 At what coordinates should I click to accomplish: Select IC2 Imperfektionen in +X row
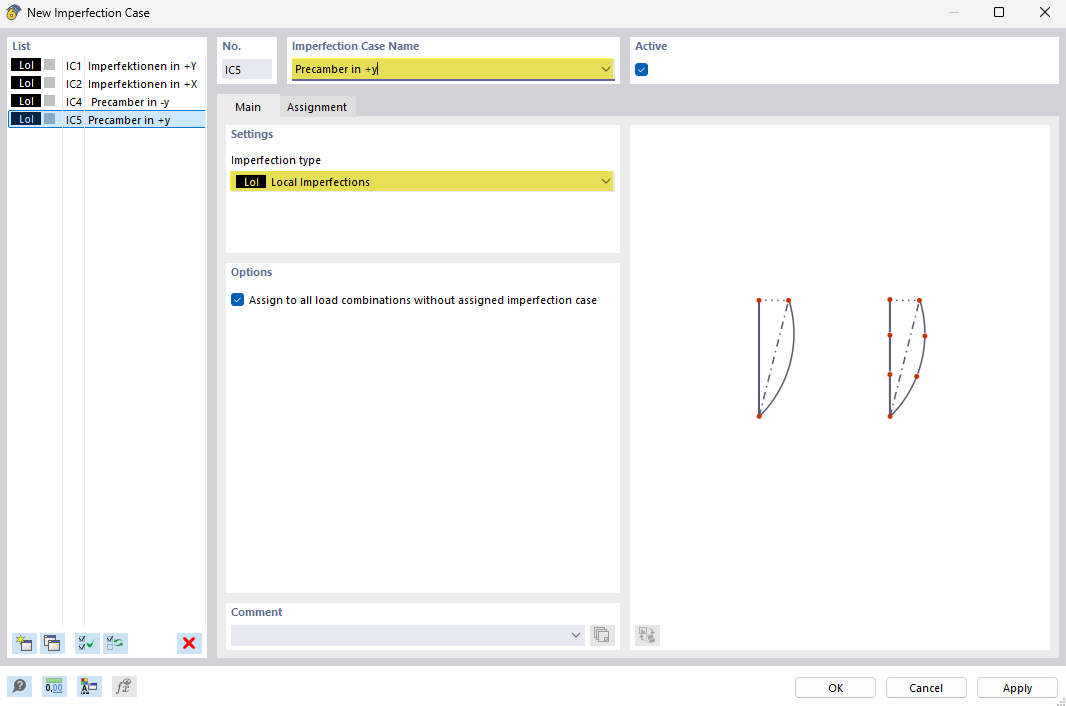107,84
